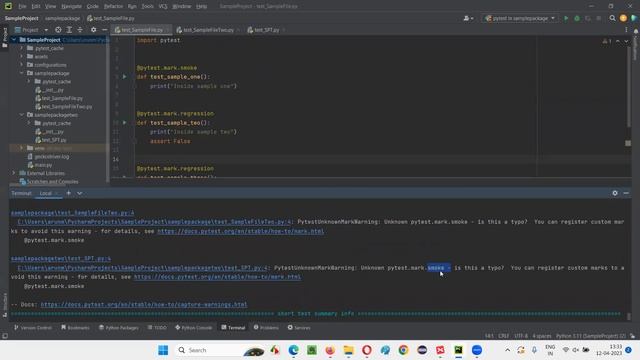Open the orange IDE updates avatar icon
640x360 pixels.
(x=623, y=18)
